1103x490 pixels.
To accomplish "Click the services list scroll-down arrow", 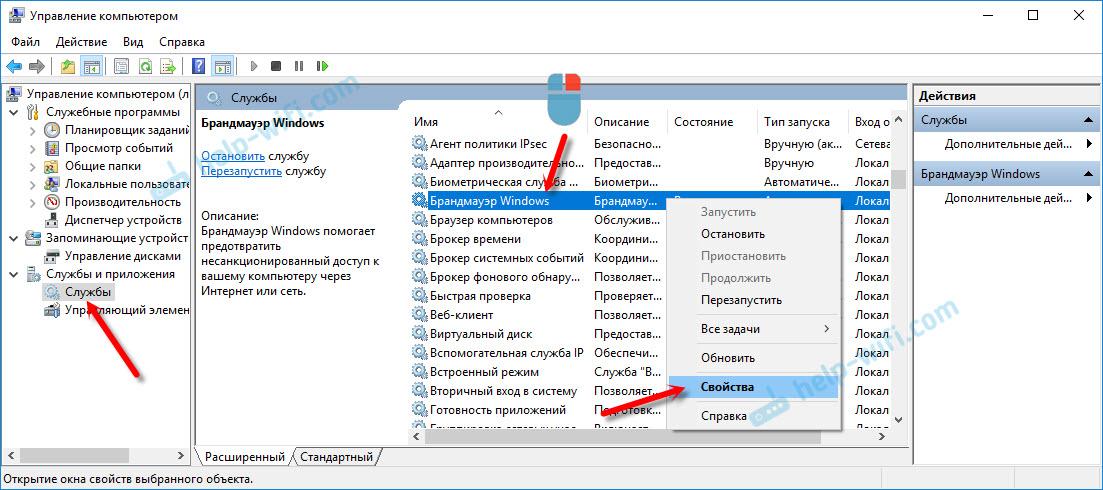I will click(x=898, y=420).
